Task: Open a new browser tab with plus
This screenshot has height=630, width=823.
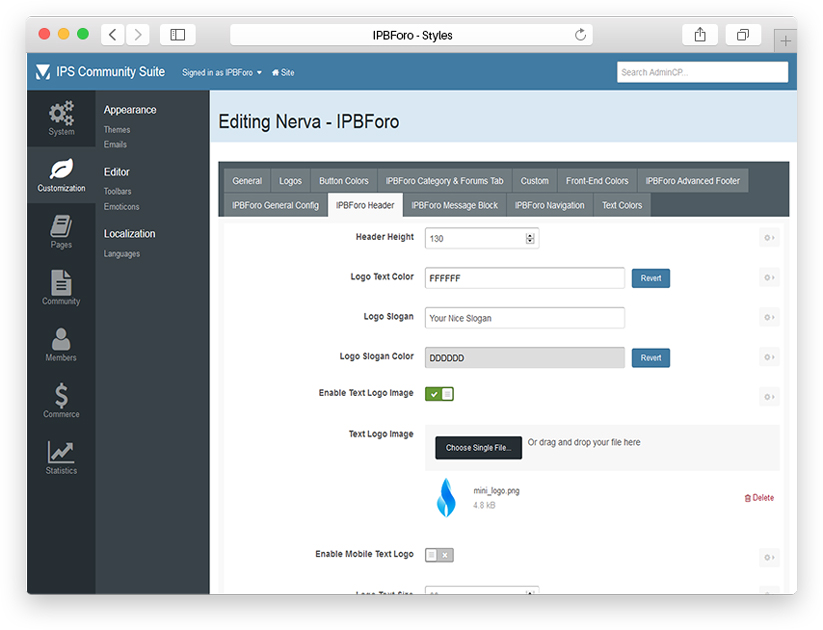Action: click(x=785, y=41)
